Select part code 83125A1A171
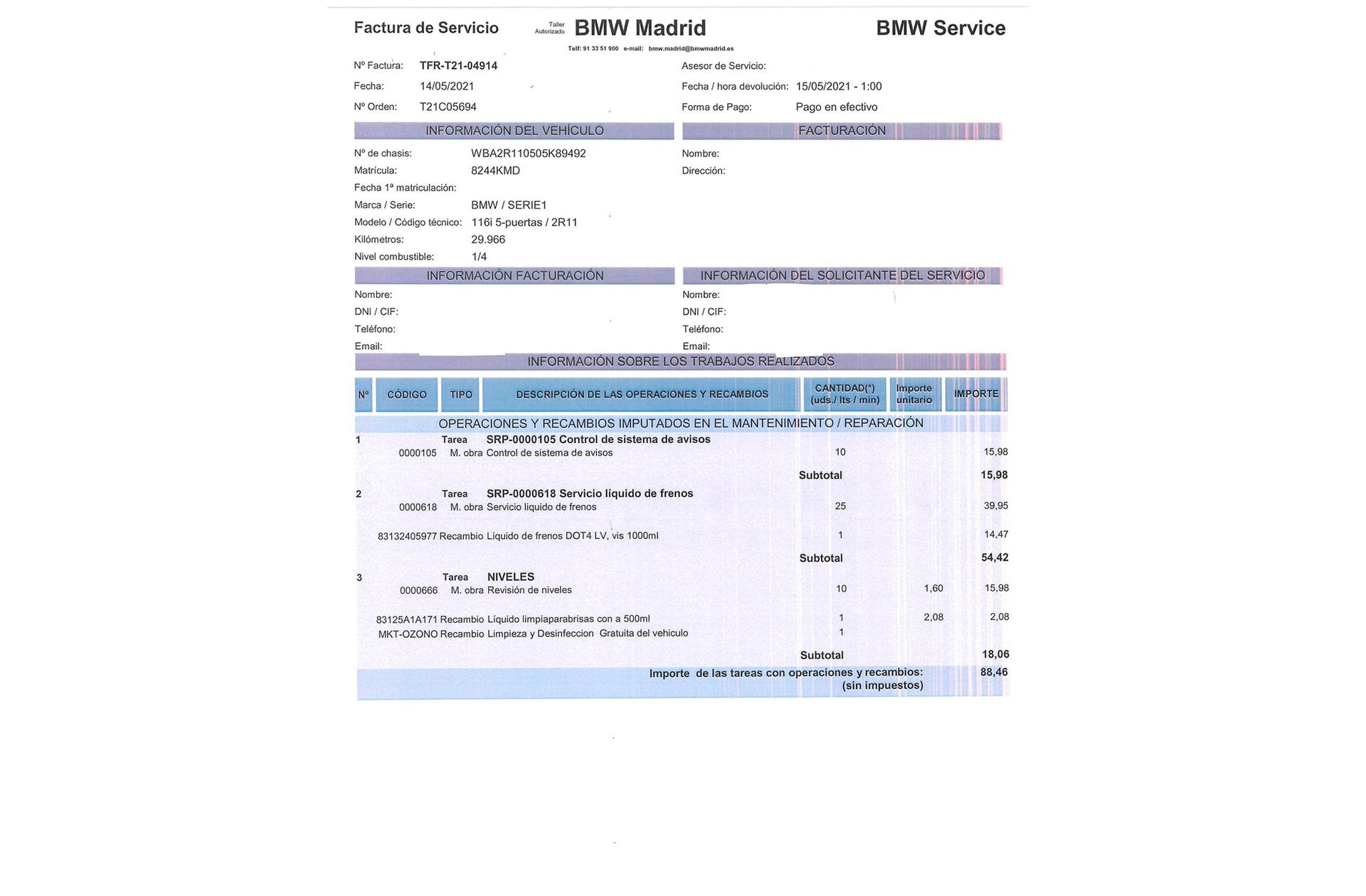 click(x=407, y=620)
